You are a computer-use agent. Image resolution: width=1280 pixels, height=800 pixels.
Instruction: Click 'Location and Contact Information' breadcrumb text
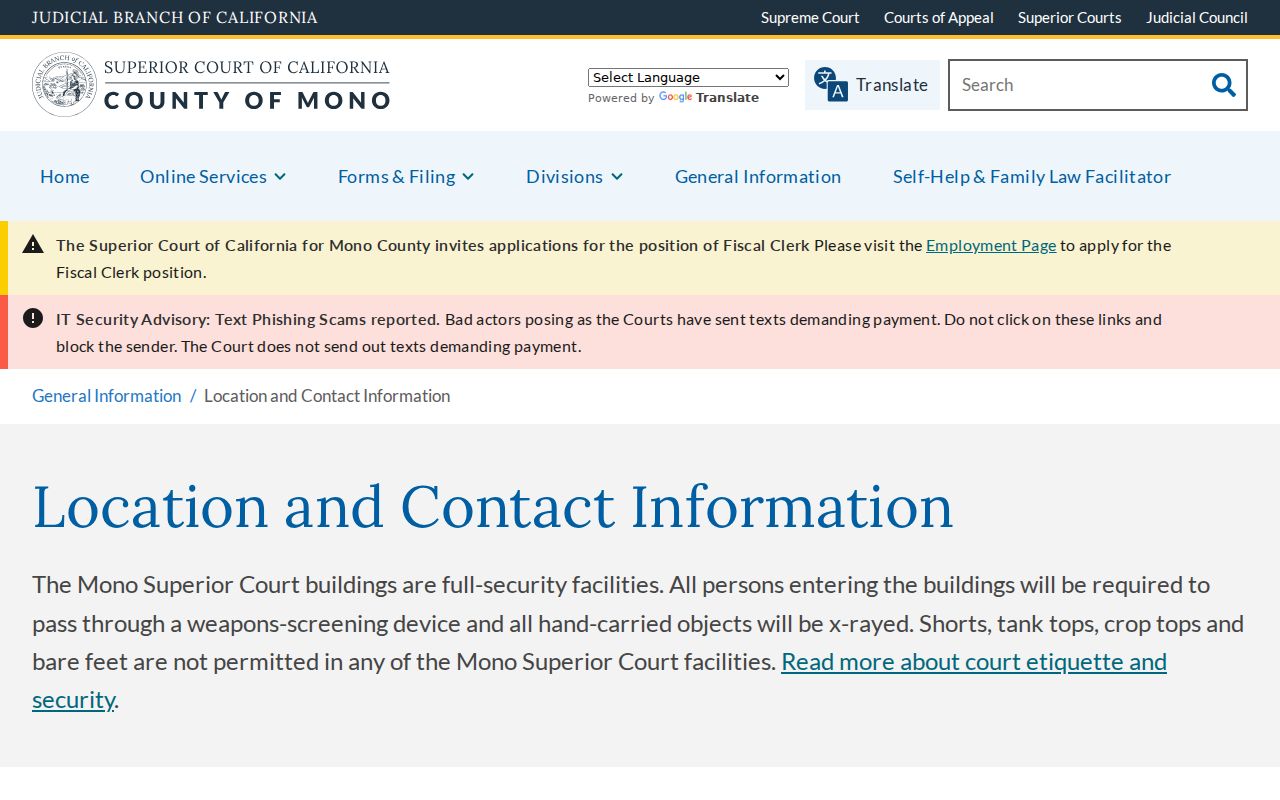(327, 395)
